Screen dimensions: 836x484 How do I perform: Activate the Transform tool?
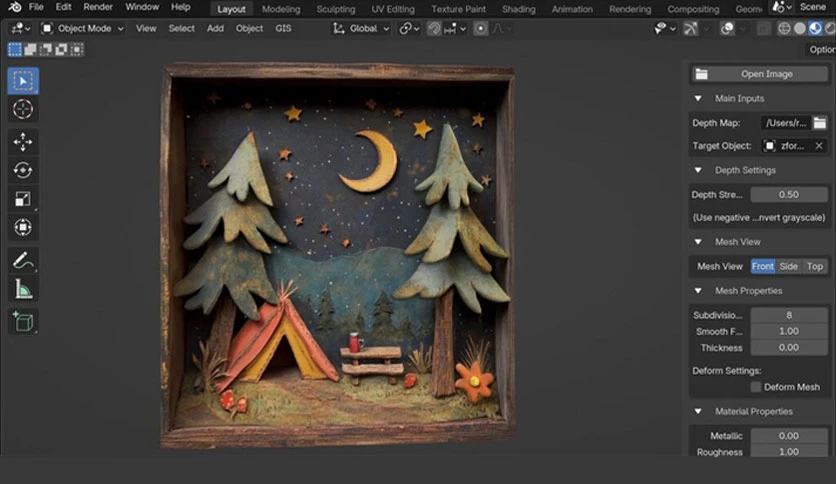pos(23,228)
